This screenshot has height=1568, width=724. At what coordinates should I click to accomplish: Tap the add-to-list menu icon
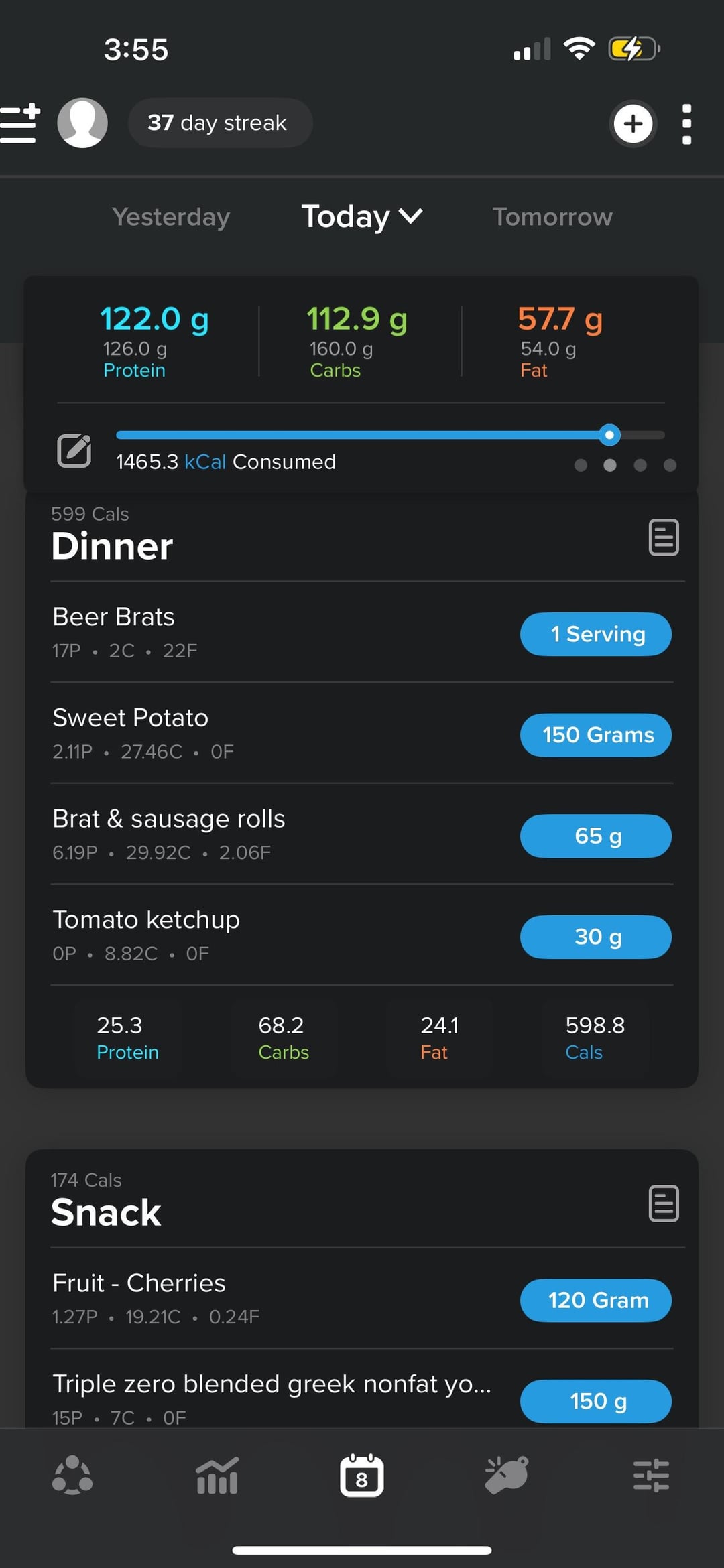tap(20, 123)
